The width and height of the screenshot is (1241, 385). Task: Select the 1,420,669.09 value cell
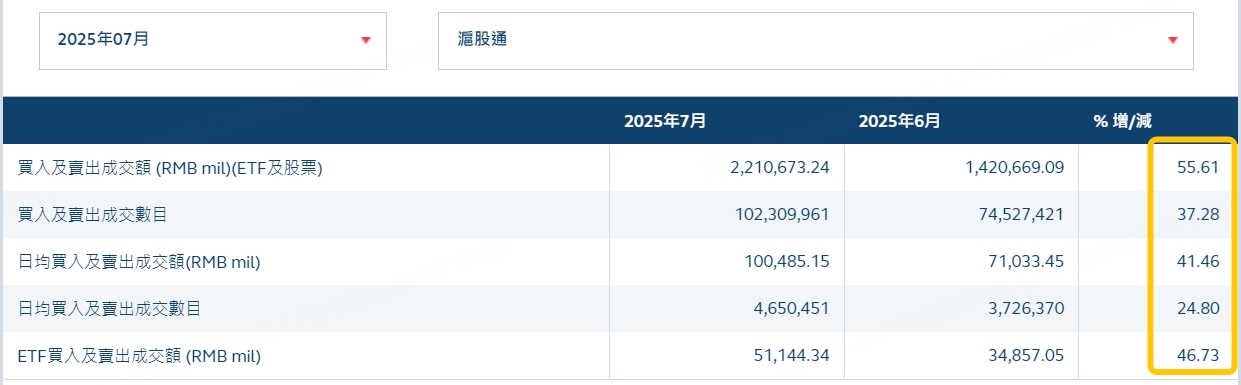[x=1014, y=168]
